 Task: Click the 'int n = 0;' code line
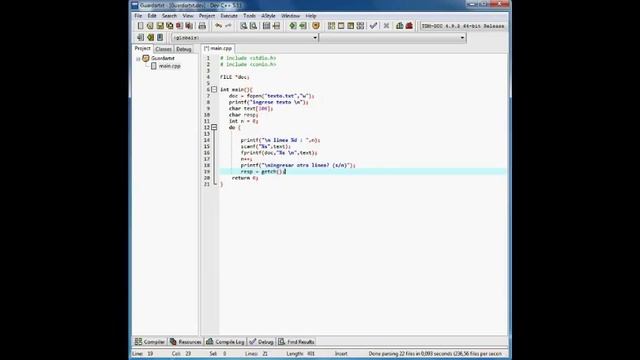click(243, 121)
